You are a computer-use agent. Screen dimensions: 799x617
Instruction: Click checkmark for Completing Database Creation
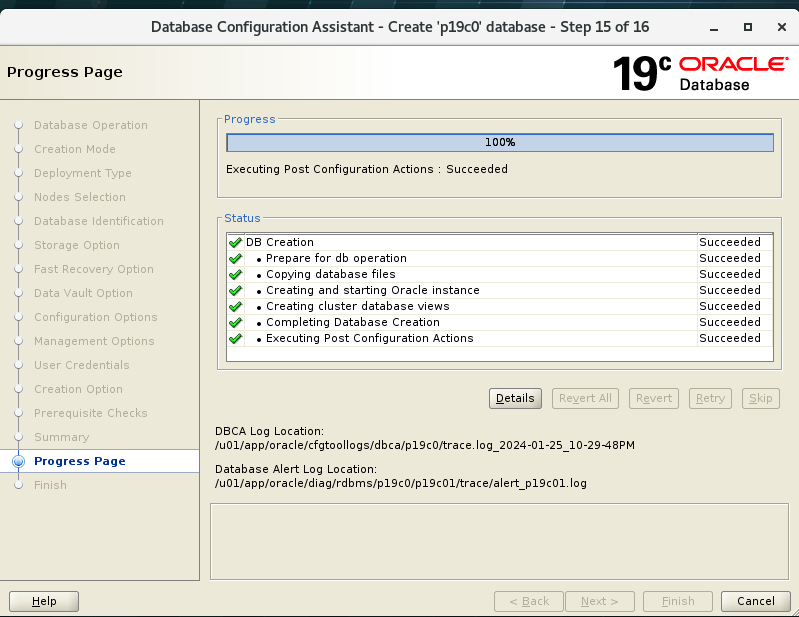(x=235, y=323)
